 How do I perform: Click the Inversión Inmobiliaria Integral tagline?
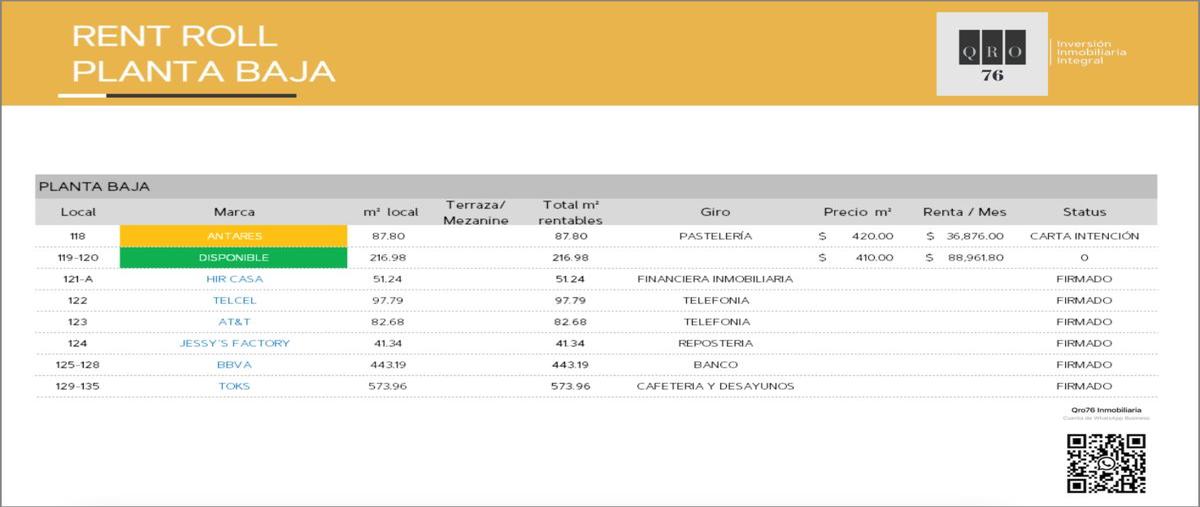(x=1091, y=53)
